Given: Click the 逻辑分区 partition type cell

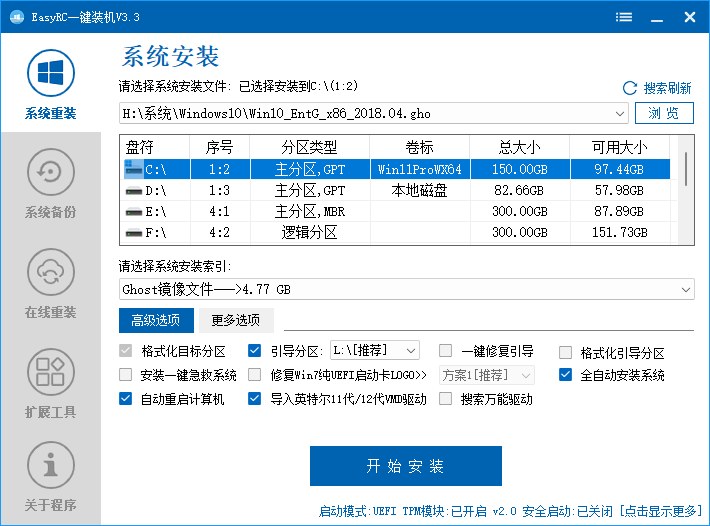Looking at the screenshot, I should (310, 233).
